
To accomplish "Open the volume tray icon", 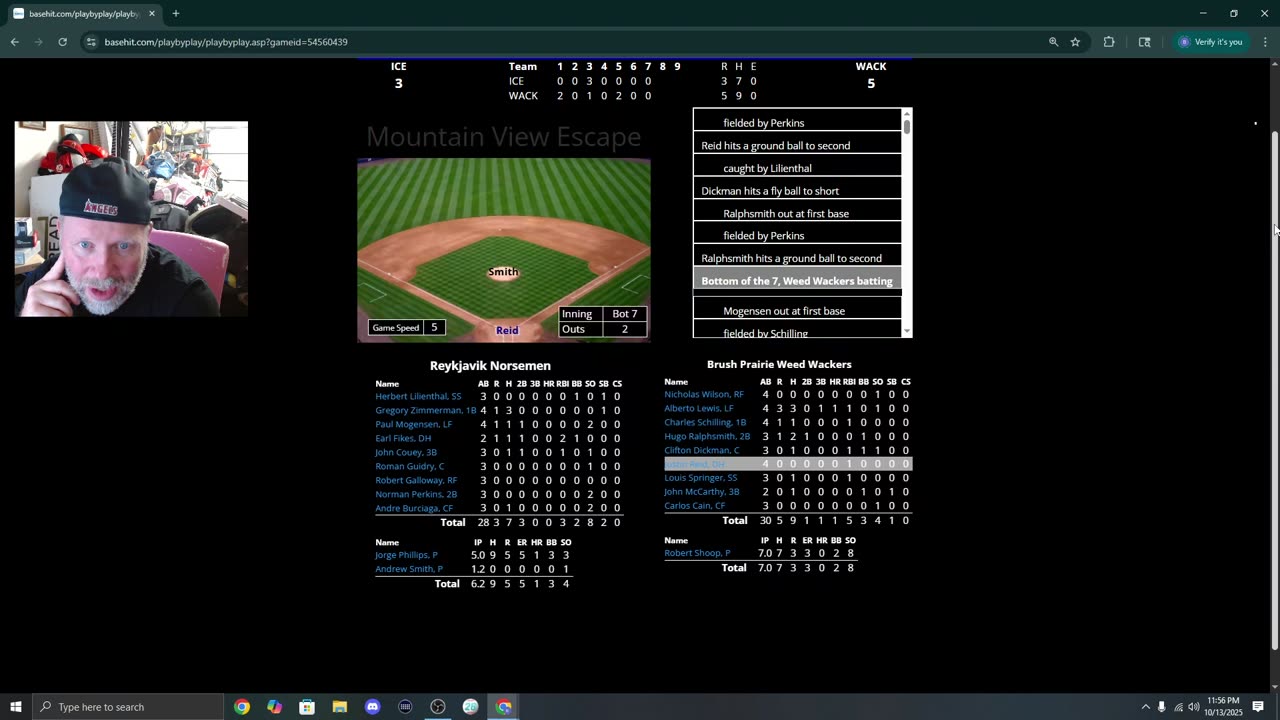I will [x=1194, y=707].
